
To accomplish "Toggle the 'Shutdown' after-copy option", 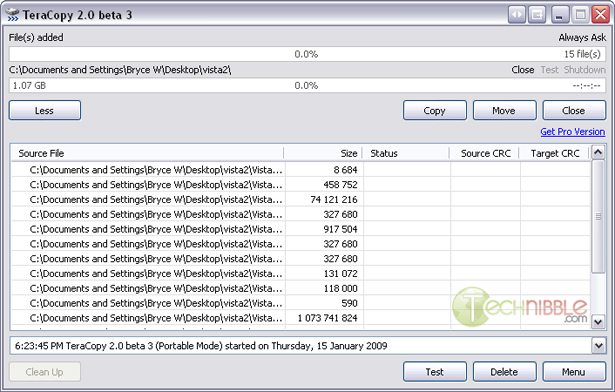I will (585, 70).
